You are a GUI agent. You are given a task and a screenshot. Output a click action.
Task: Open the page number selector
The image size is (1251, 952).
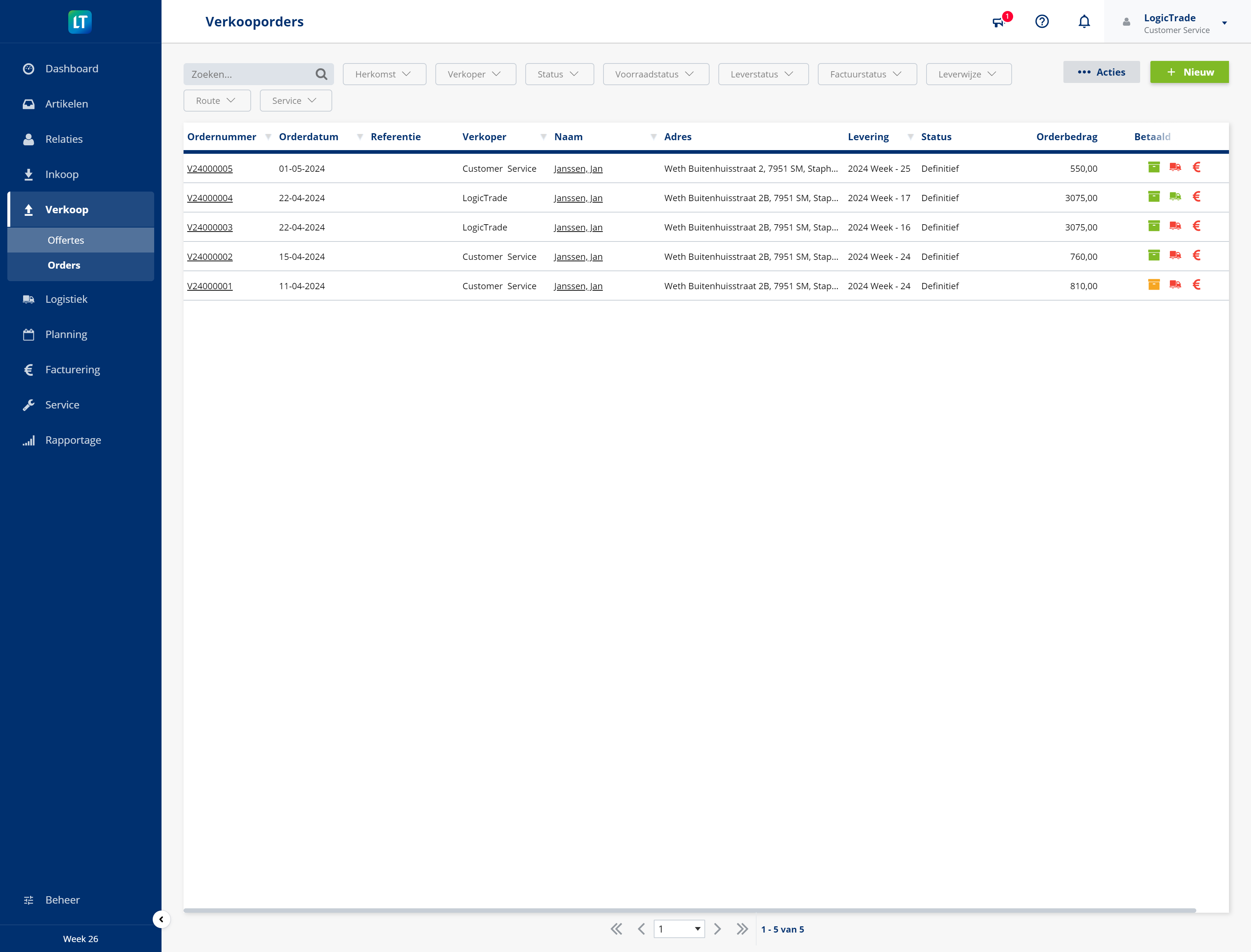point(679,929)
